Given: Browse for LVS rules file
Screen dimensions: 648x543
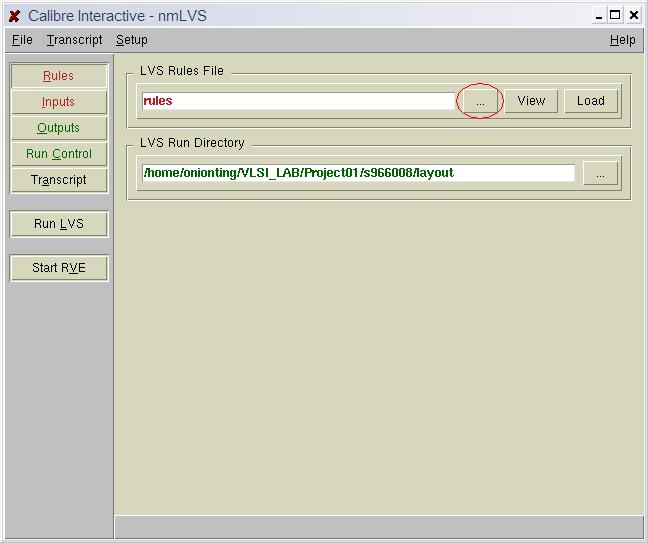Looking at the screenshot, I should [x=480, y=101].
